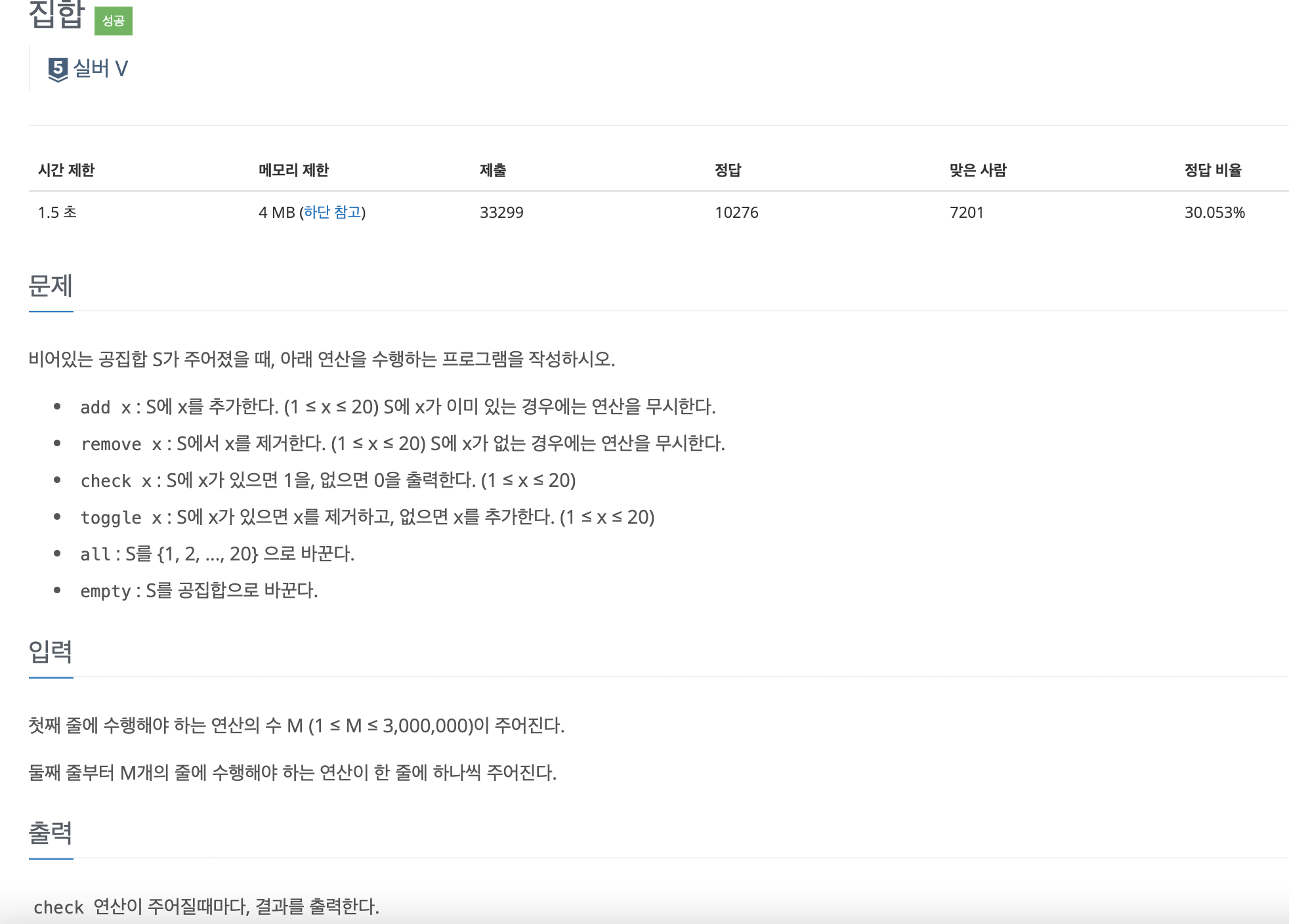Click the 제출 column header
1289x924 pixels.
pos(493,170)
